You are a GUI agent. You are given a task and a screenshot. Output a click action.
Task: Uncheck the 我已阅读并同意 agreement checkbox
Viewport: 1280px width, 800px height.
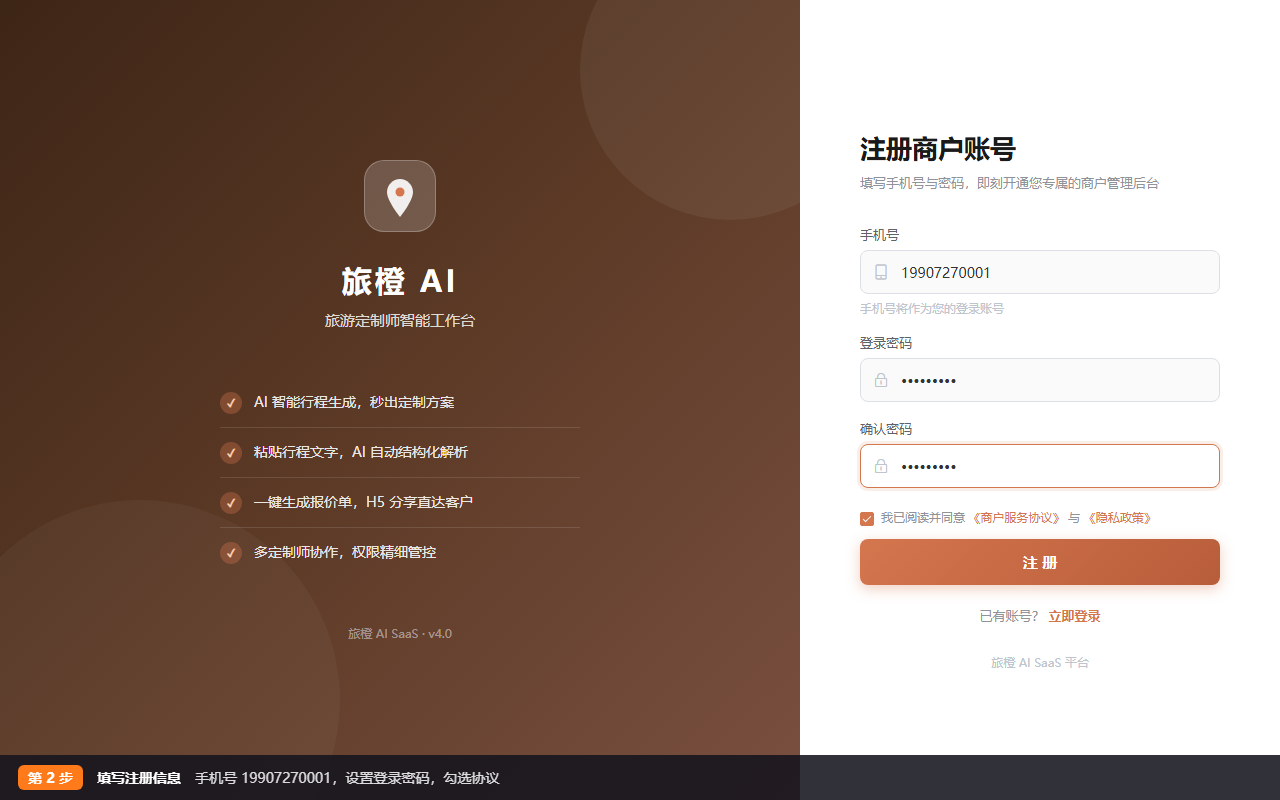point(867,519)
